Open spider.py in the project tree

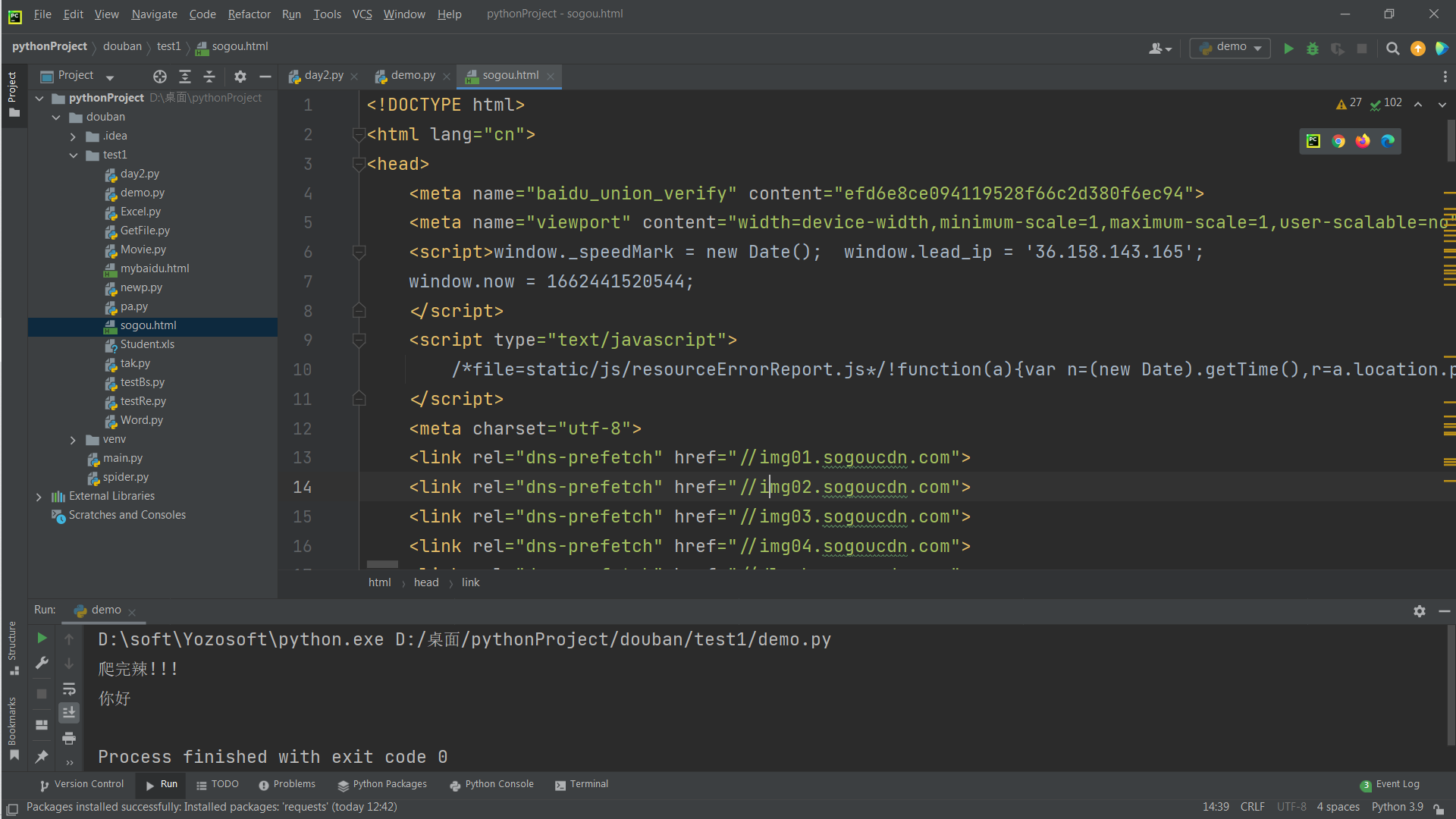click(x=125, y=477)
